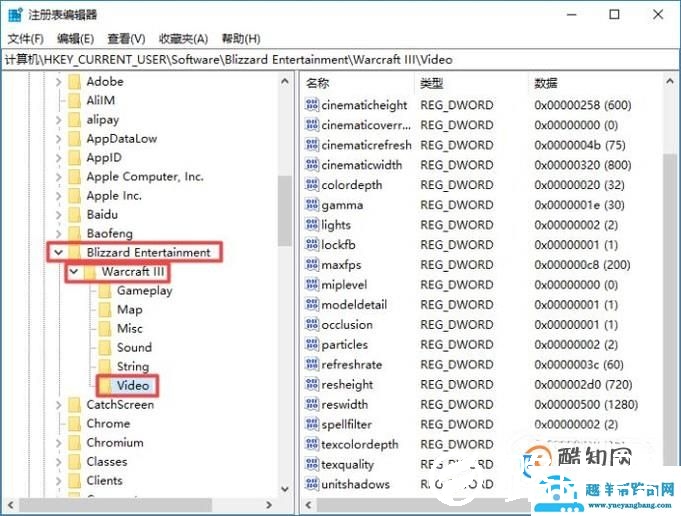Viewport: 681px width, 516px height.
Task: Select the Misc key
Action: point(129,329)
